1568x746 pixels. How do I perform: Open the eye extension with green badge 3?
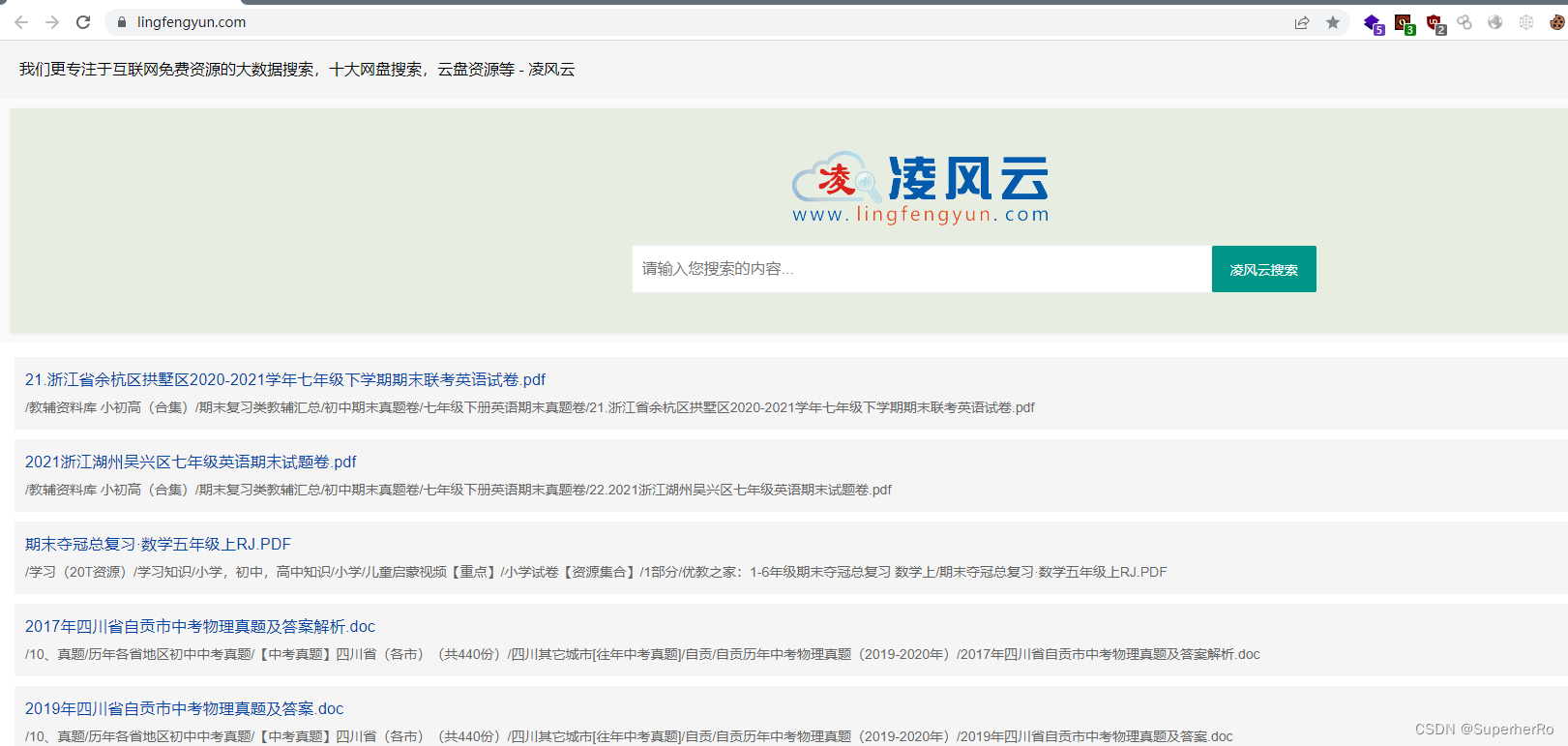pos(1405,23)
